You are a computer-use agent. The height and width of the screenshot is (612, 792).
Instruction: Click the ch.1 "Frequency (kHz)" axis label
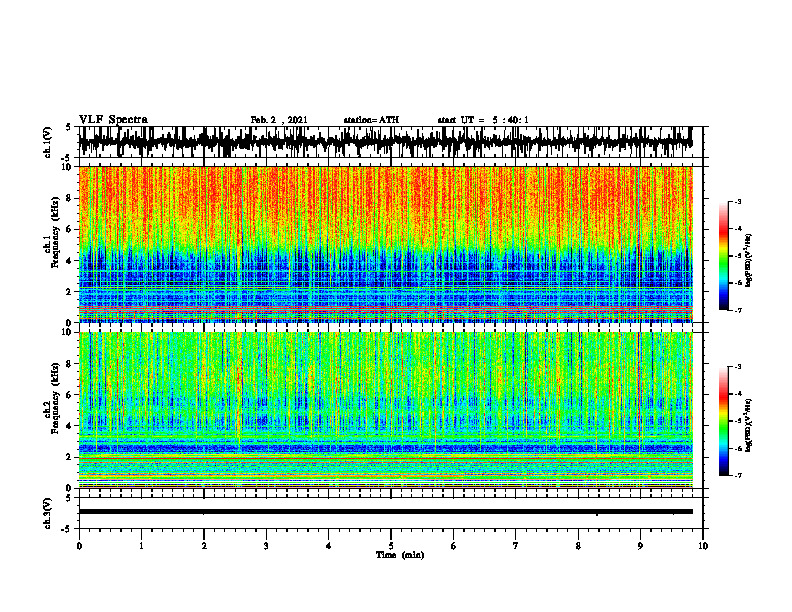pyautogui.click(x=55, y=232)
